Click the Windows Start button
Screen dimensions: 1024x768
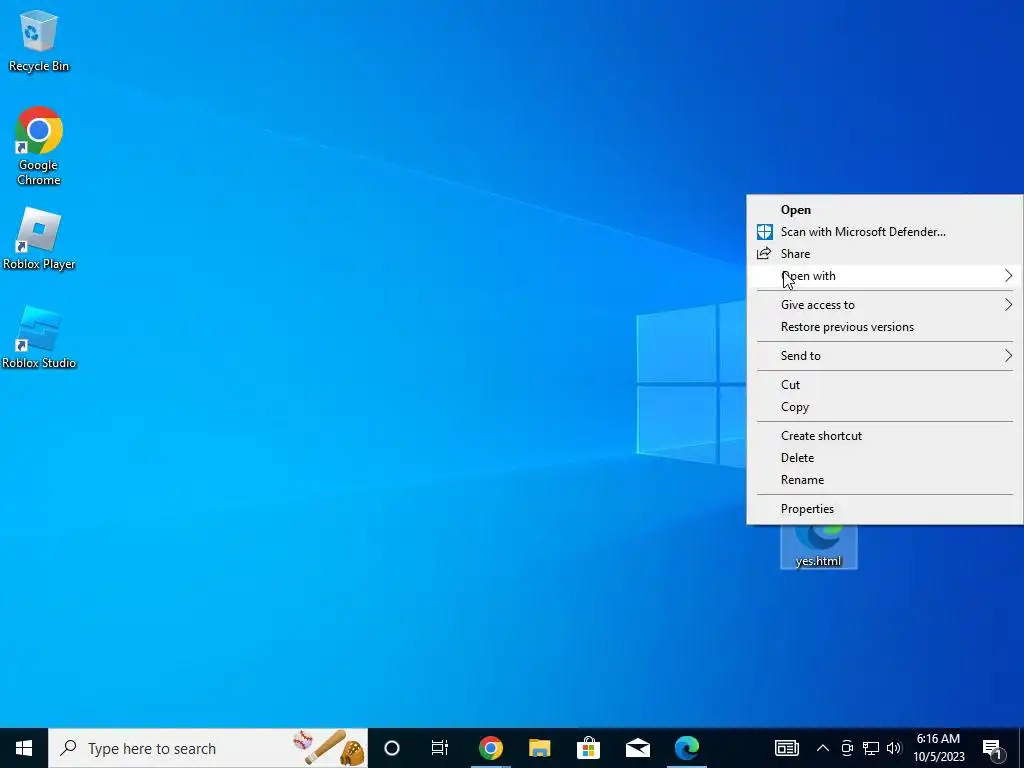(24, 748)
